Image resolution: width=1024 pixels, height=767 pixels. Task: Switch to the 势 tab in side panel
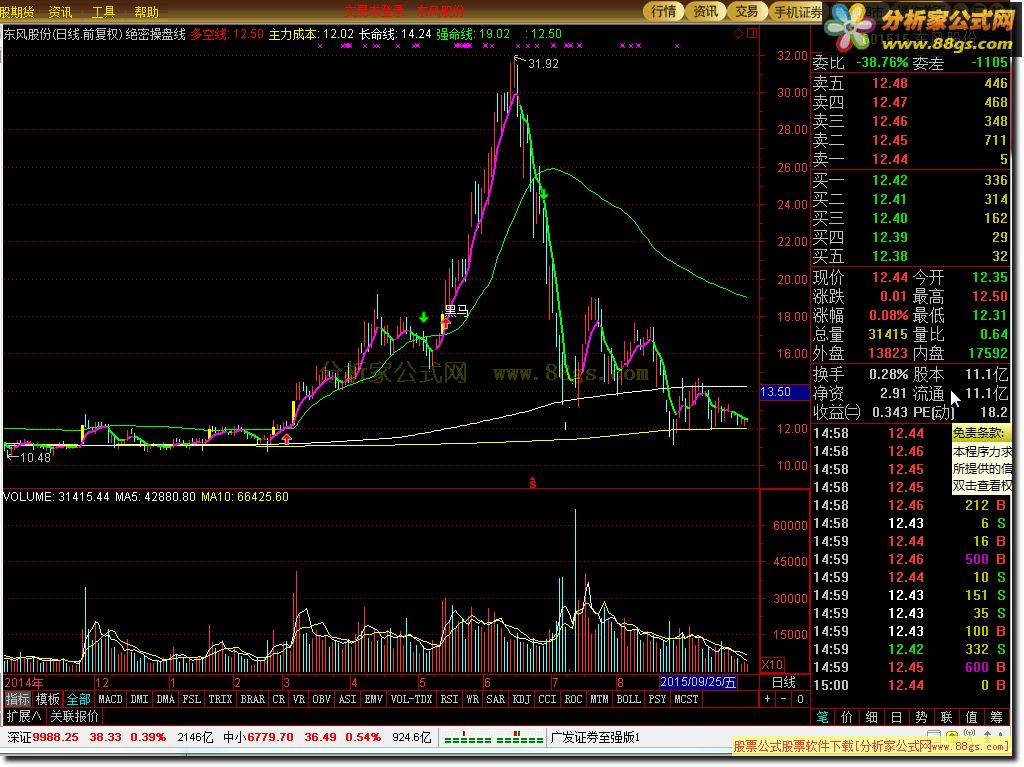(x=921, y=717)
